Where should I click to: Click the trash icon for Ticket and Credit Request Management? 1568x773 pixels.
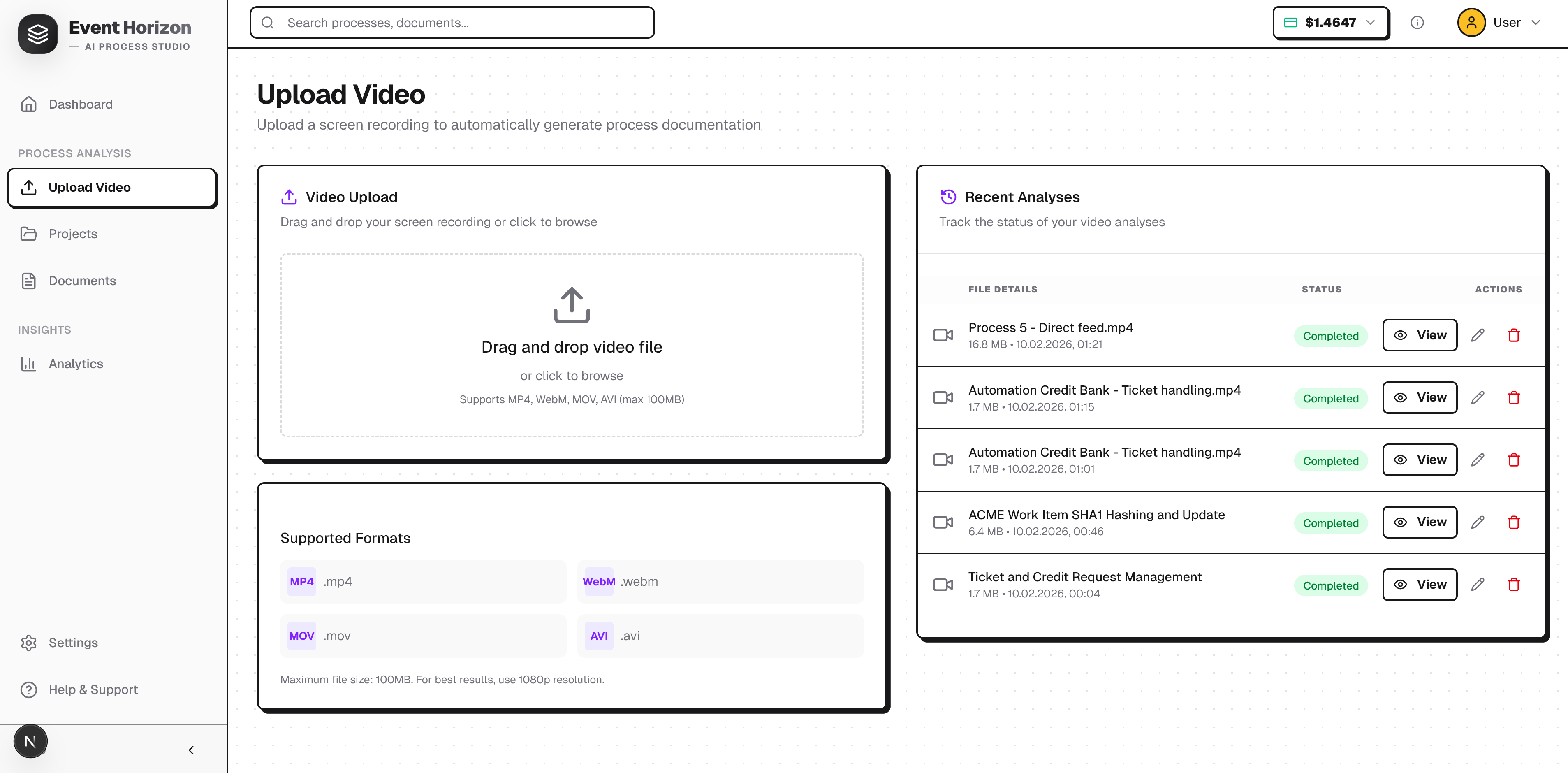[1513, 585]
